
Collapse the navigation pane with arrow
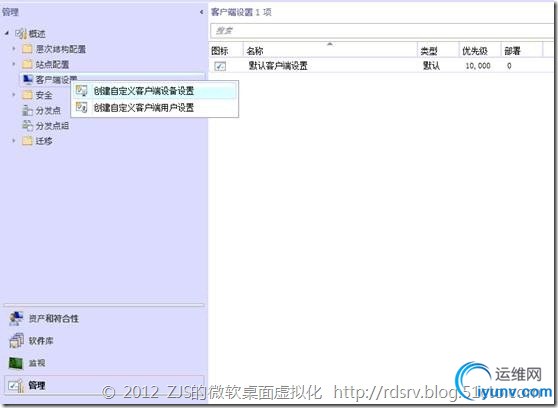coord(201,12)
